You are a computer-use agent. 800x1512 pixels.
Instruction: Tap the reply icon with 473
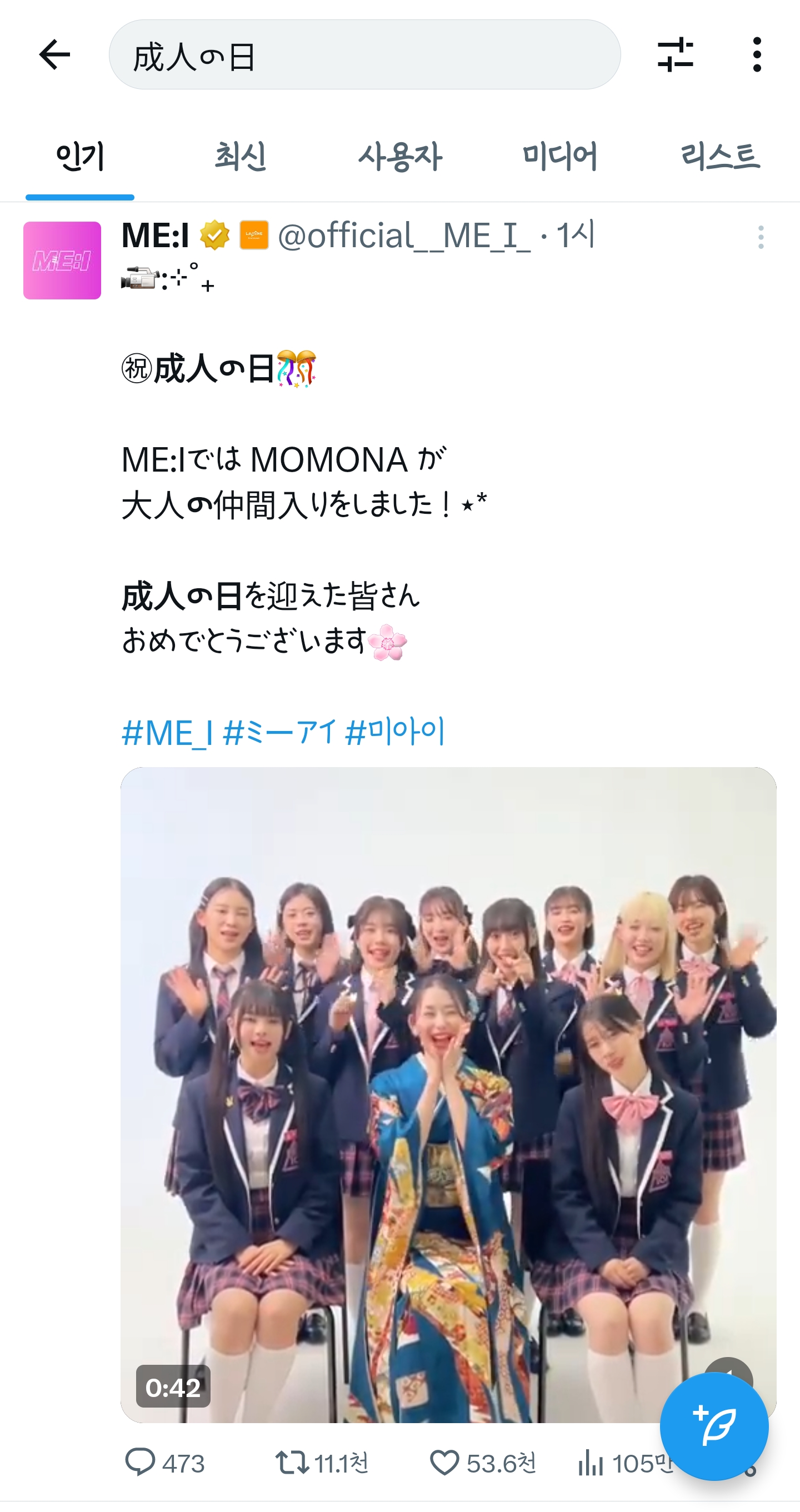(165, 1463)
